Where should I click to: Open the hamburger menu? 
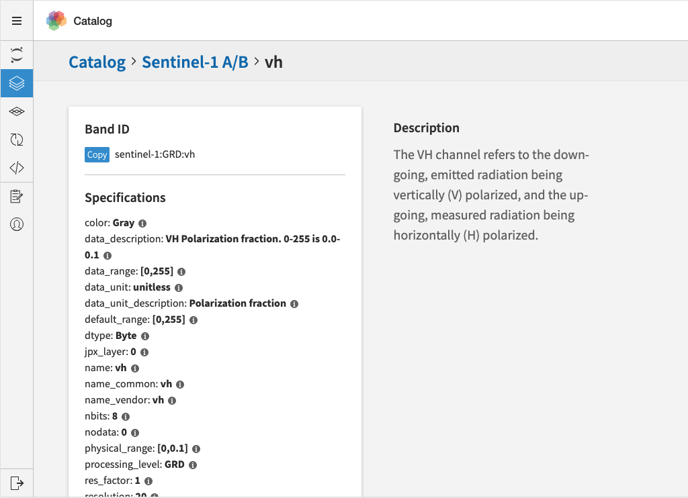[x=17, y=20]
